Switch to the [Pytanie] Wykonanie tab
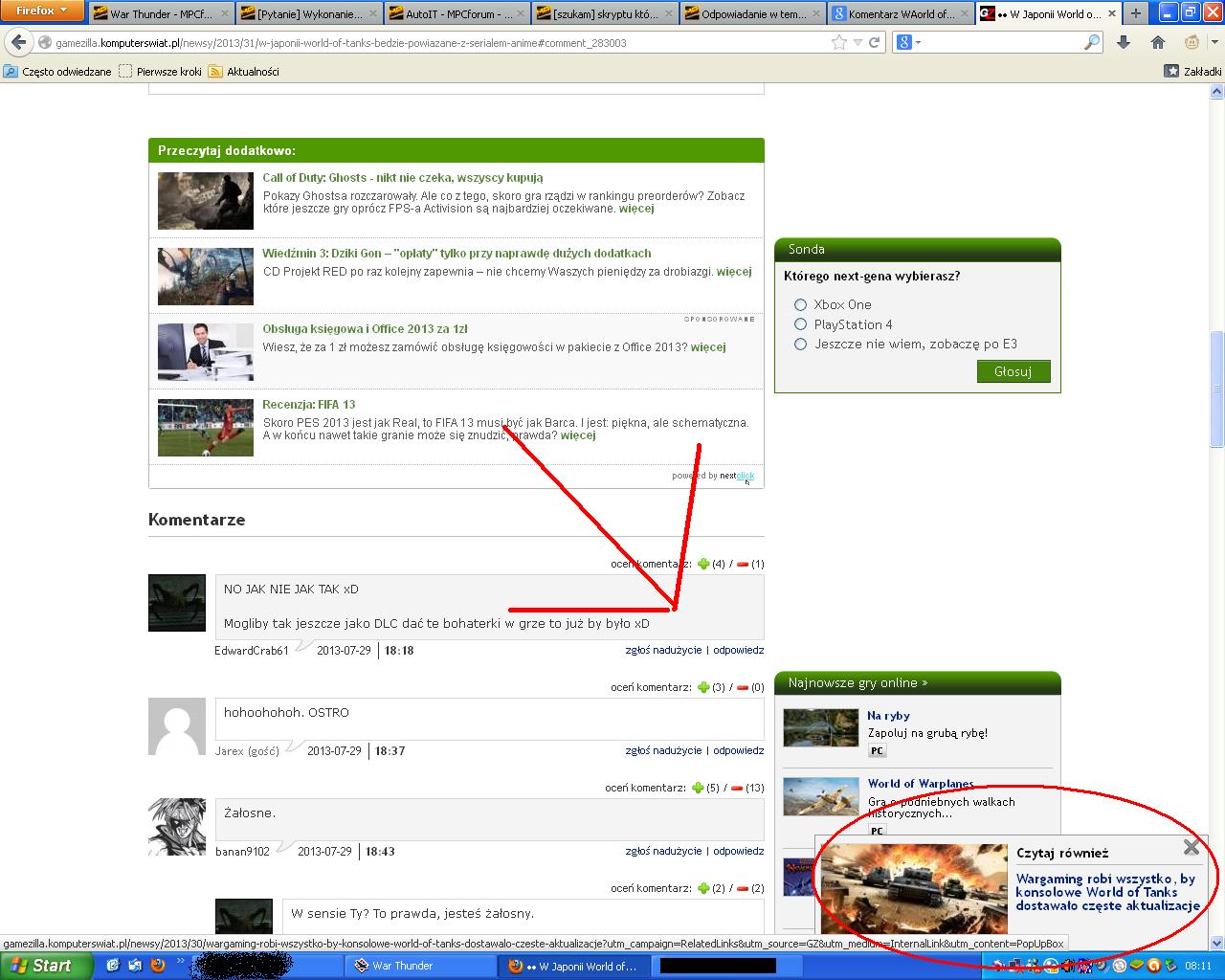This screenshot has width=1225, height=980. (308, 14)
